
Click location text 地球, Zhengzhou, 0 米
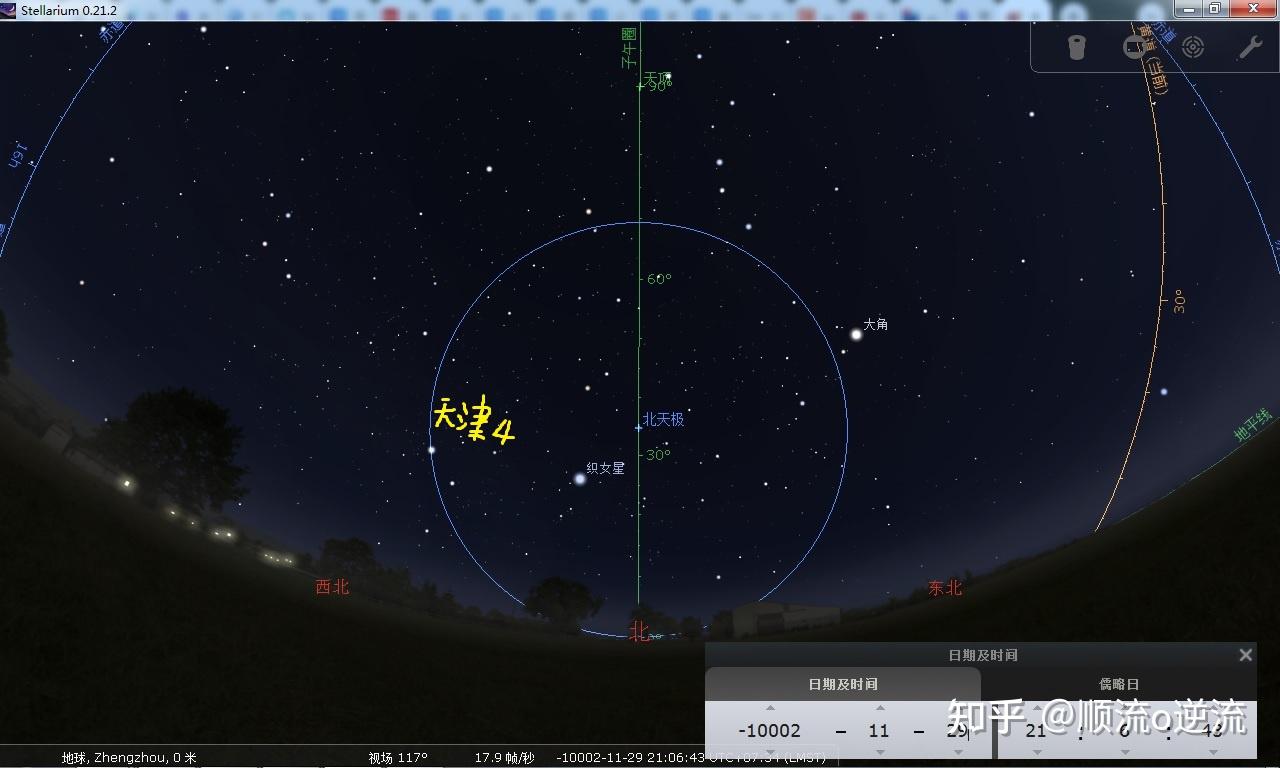[130, 758]
